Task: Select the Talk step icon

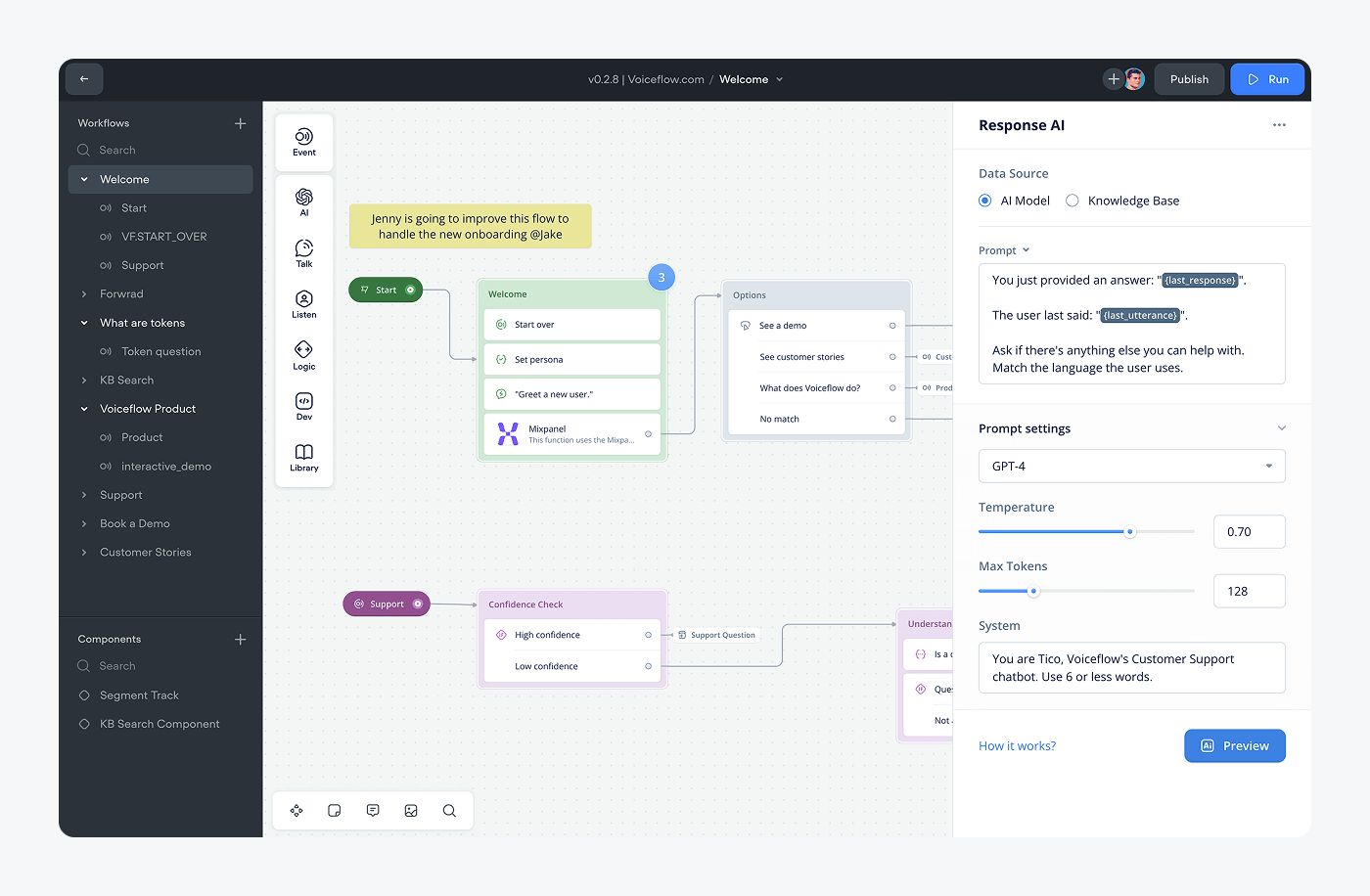Action: (x=304, y=253)
